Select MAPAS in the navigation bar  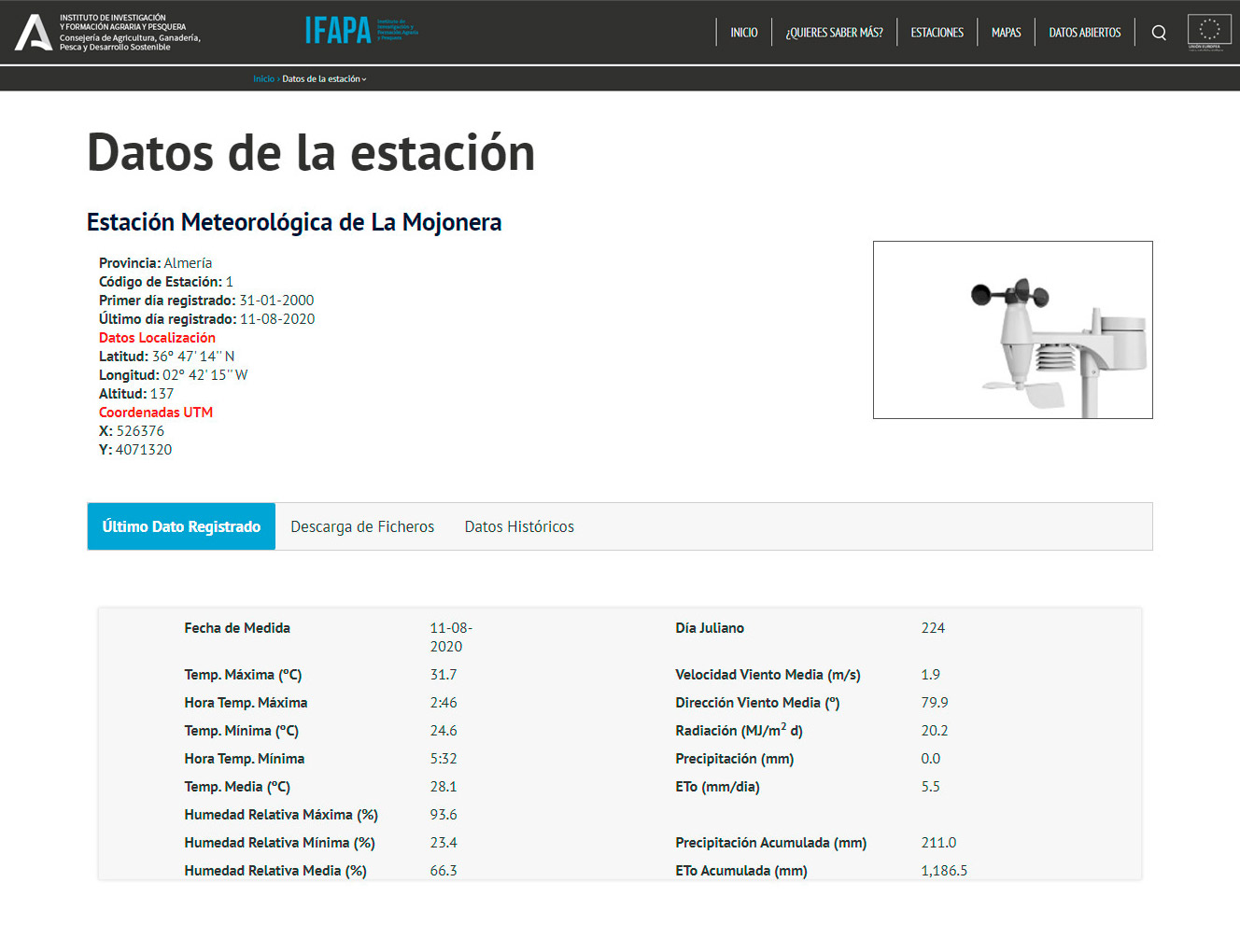(1006, 33)
